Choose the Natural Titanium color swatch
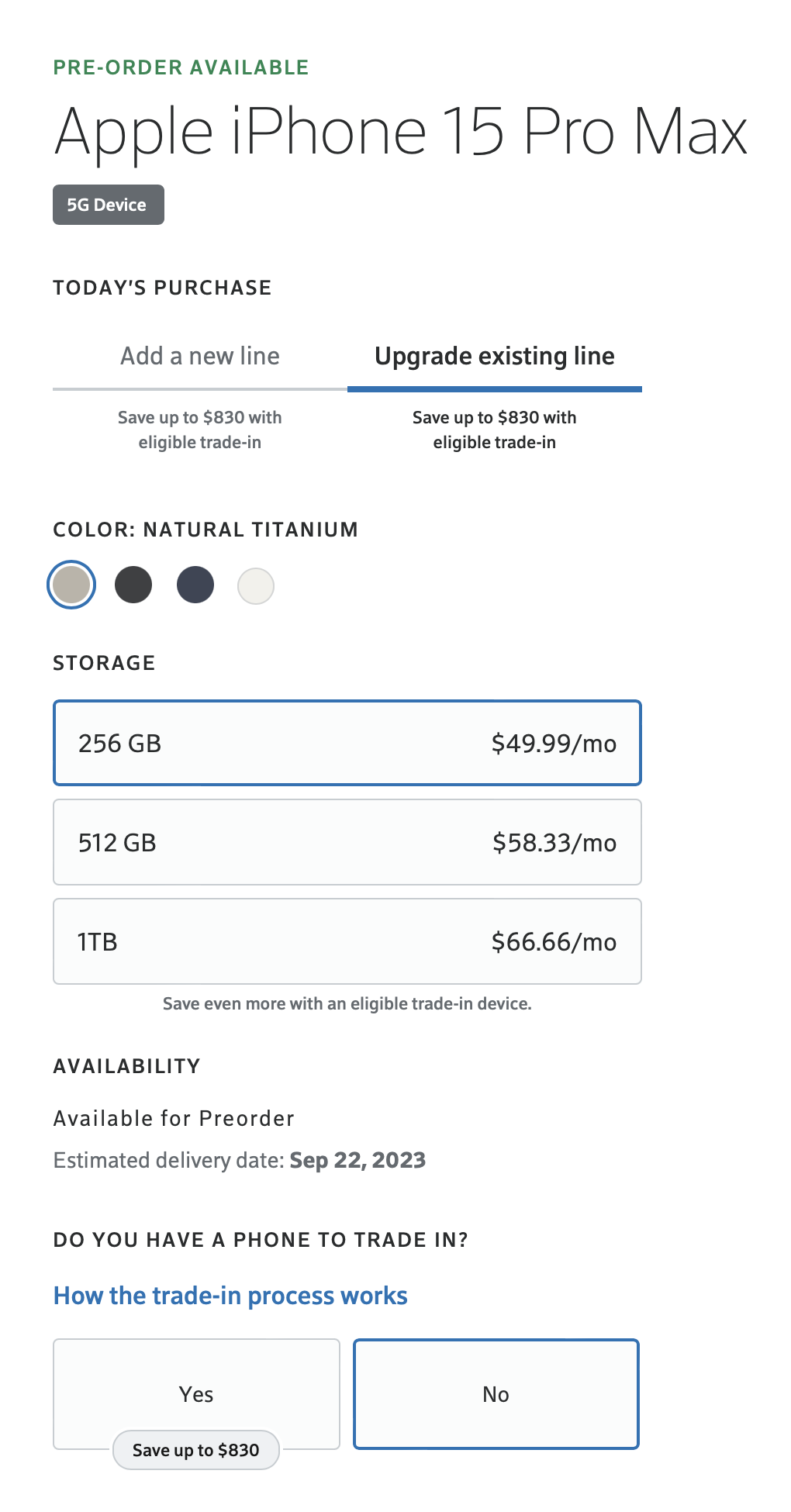 [x=71, y=585]
